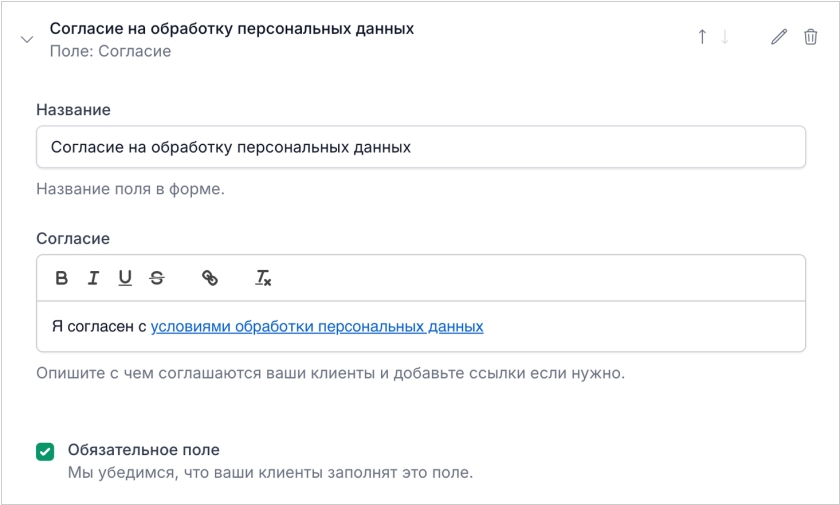This screenshot has height=505, width=840.
Task: Clear formatting using Tx icon
Action: point(263,278)
